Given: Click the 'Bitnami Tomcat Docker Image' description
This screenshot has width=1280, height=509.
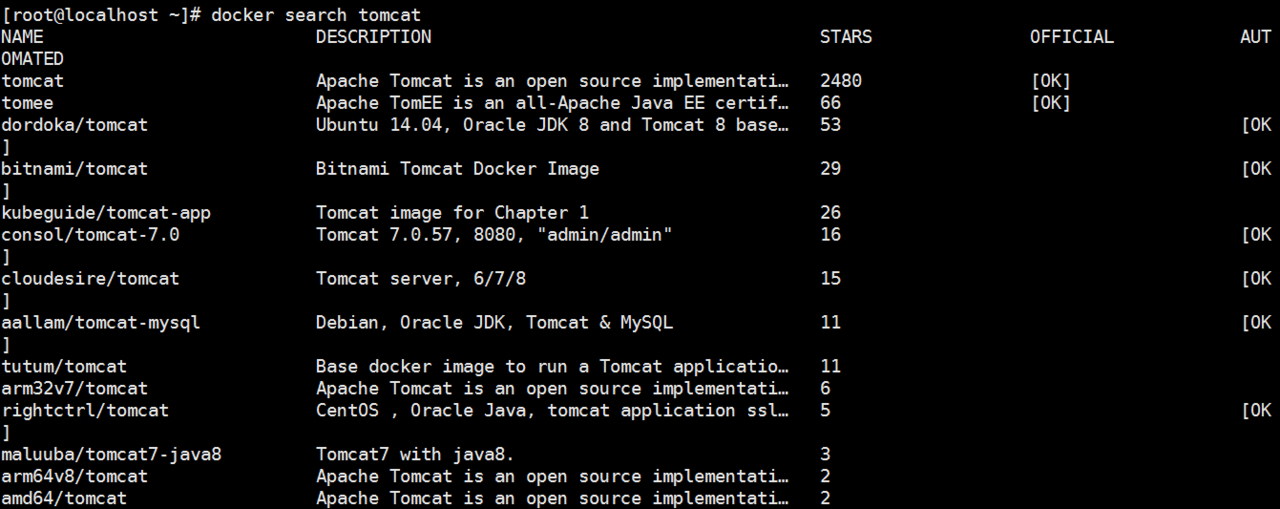Looking at the screenshot, I should coord(458,169).
